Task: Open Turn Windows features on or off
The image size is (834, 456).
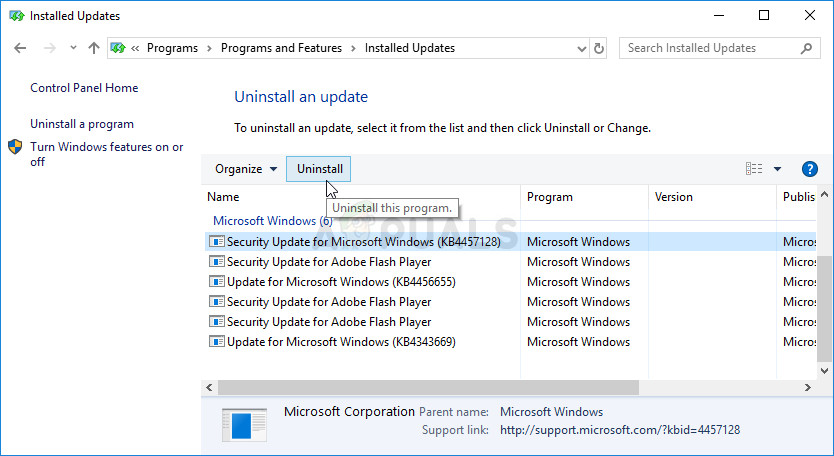Action: 106,154
